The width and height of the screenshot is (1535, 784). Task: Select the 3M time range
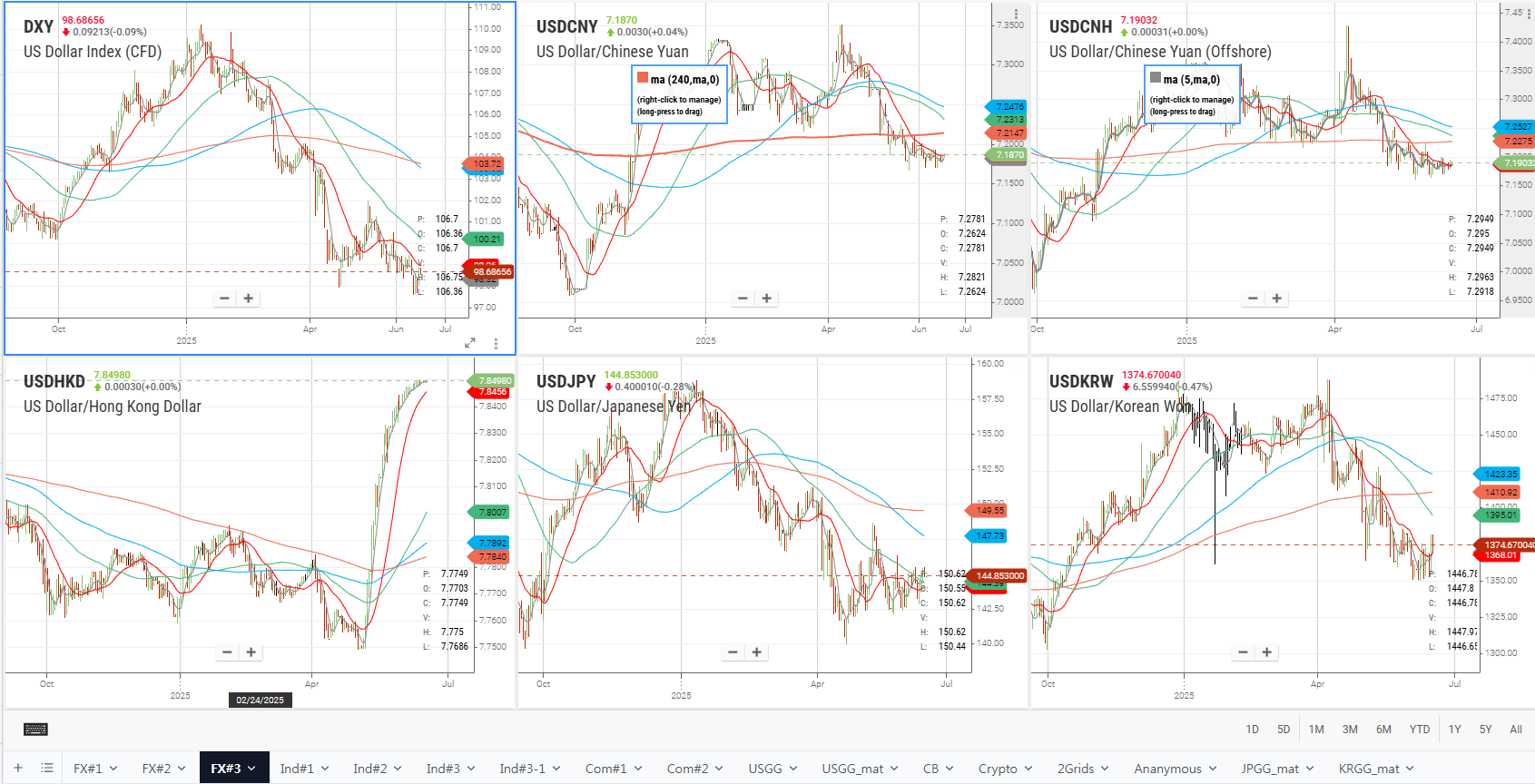pos(1350,729)
